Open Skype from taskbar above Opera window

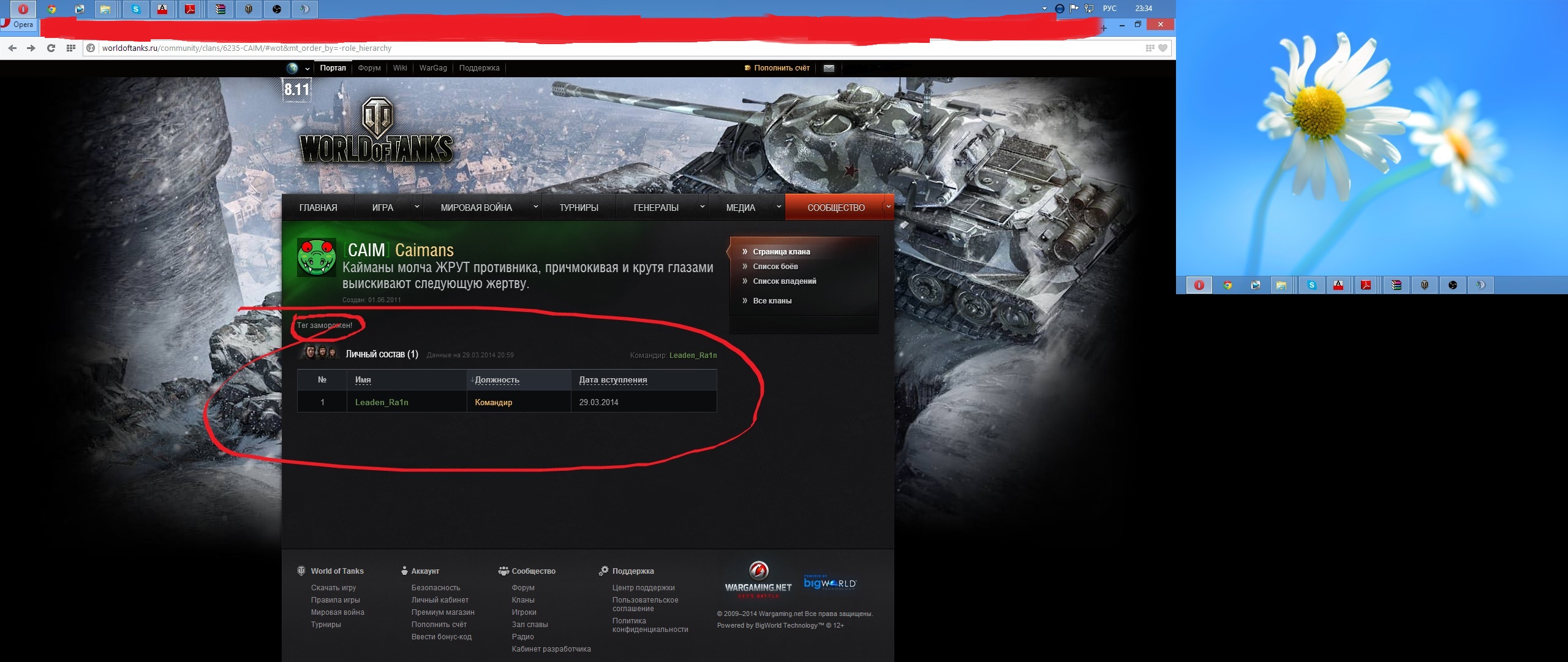pos(135,9)
